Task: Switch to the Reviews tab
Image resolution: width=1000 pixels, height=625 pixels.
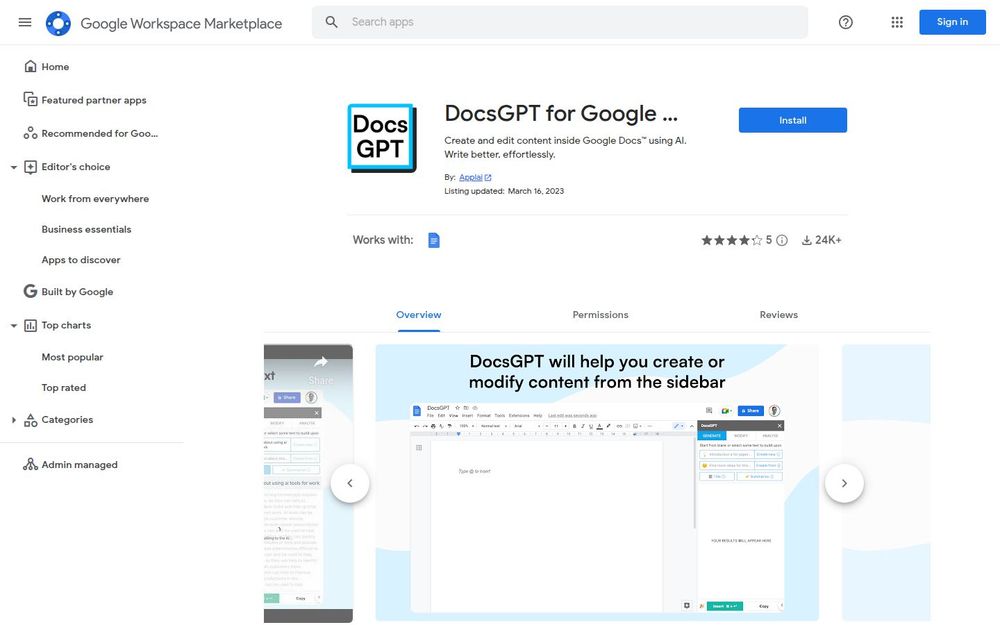Action: coord(779,315)
